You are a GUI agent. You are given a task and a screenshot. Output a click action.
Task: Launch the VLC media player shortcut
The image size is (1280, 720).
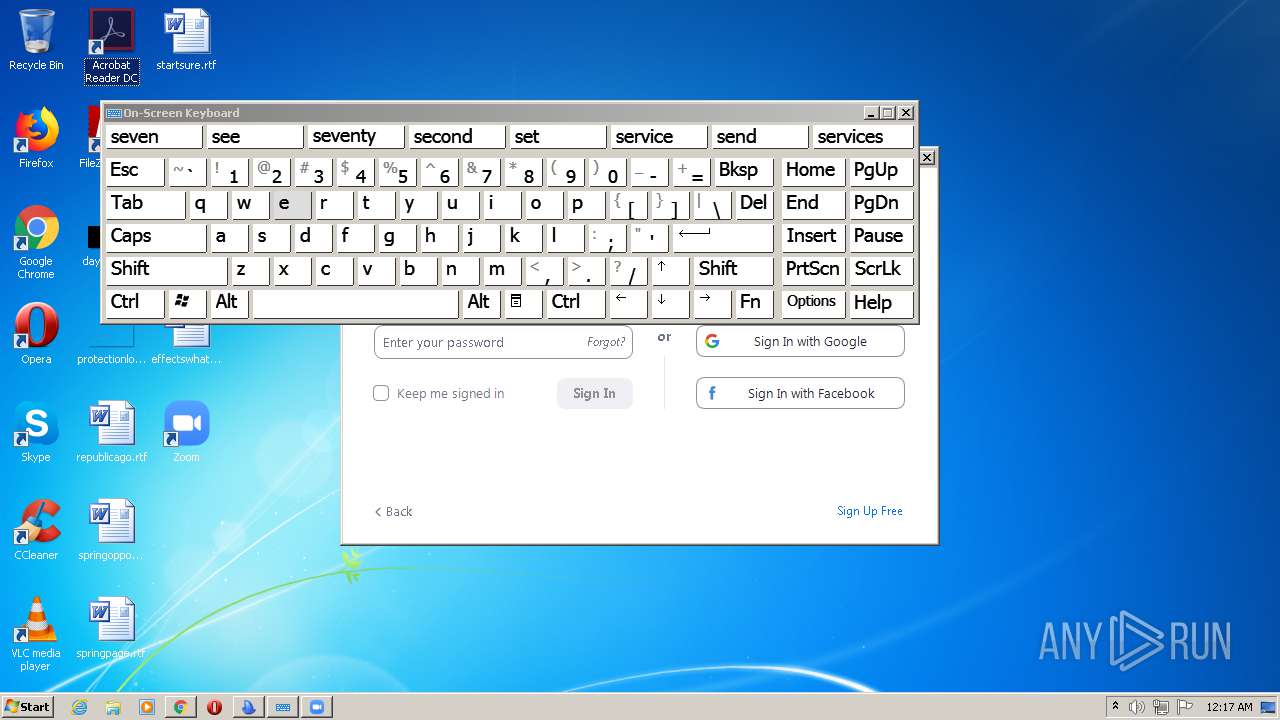click(36, 634)
